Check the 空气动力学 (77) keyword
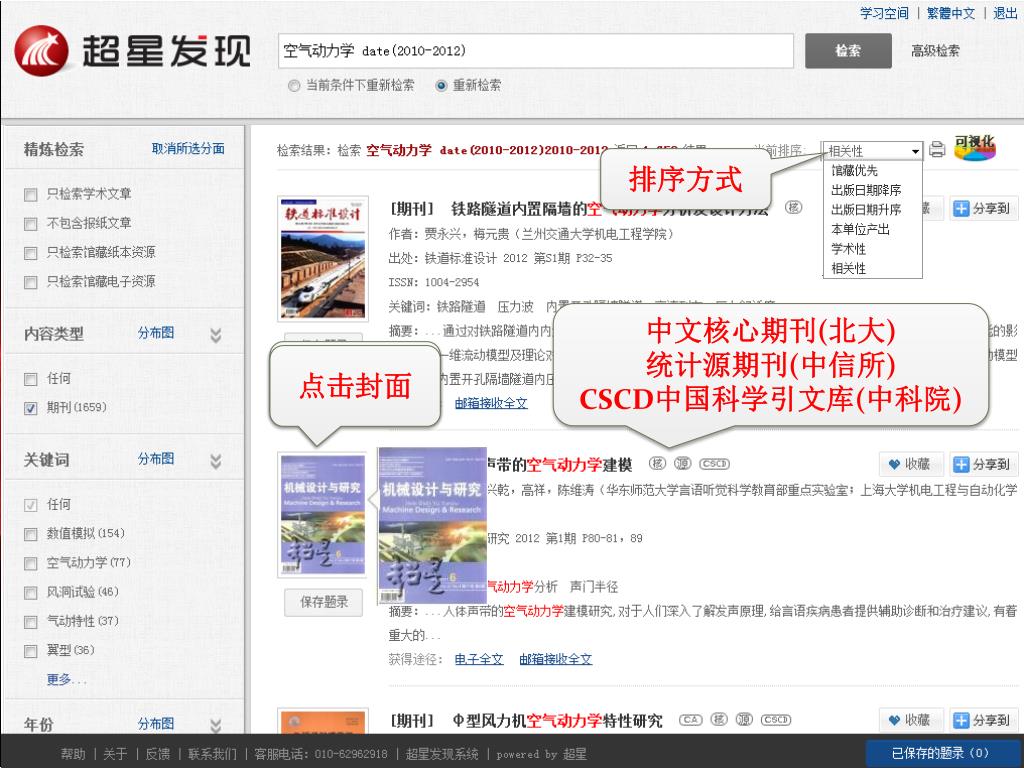 tap(31, 564)
